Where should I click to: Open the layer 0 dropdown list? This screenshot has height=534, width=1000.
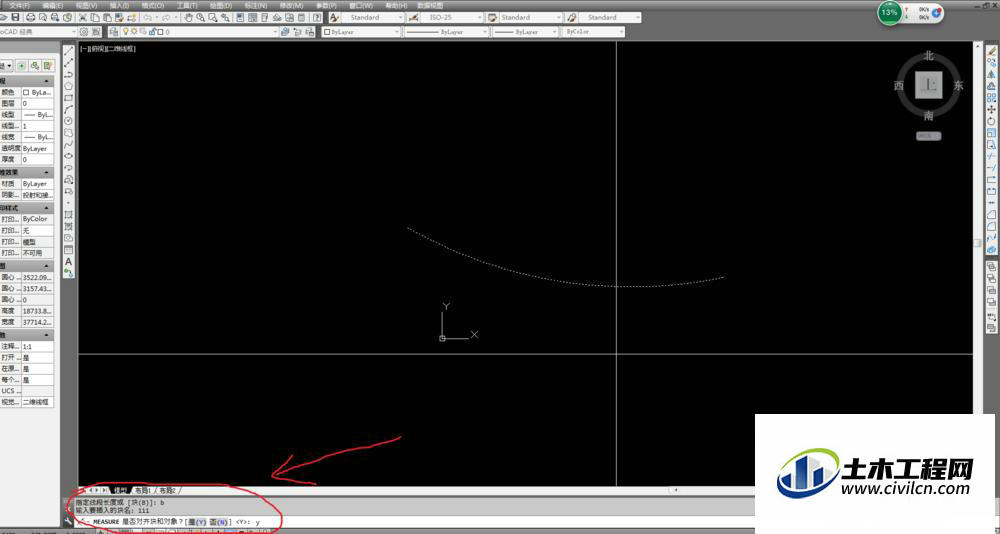(x=200, y=31)
